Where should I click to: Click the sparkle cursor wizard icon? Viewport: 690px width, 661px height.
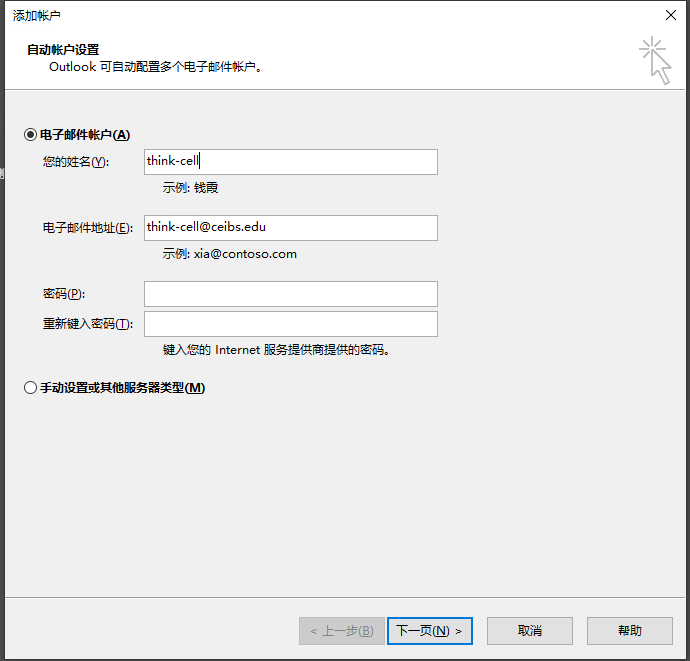(655, 60)
